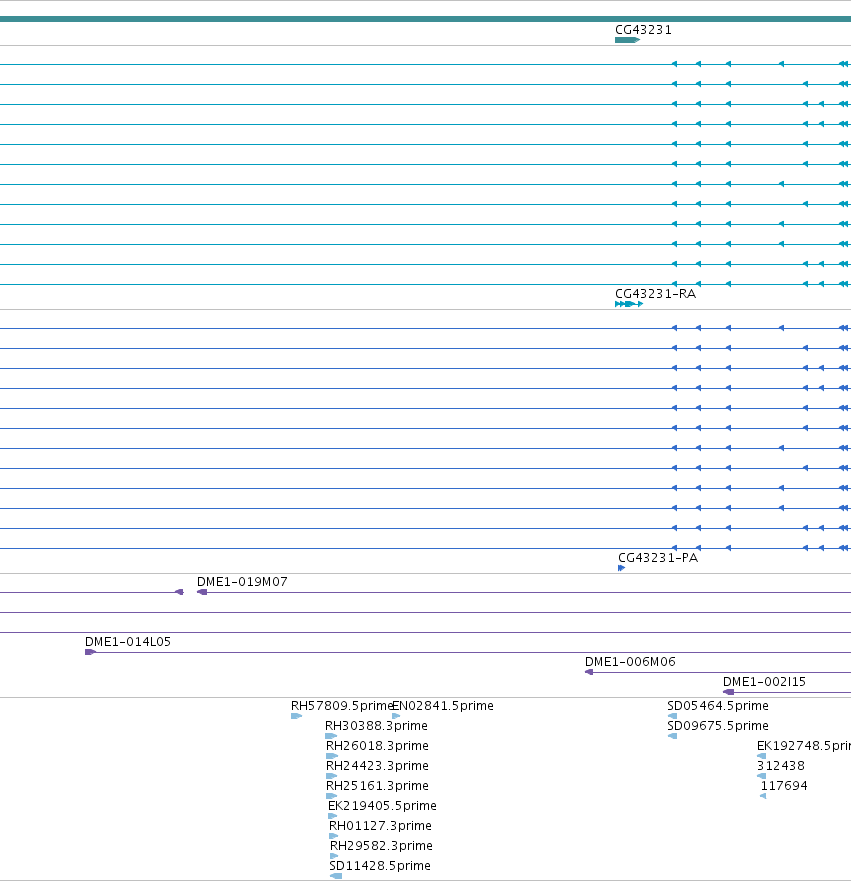Select the CG43231 gene feature arrow
Screen dimensions: 851x881
627,40
